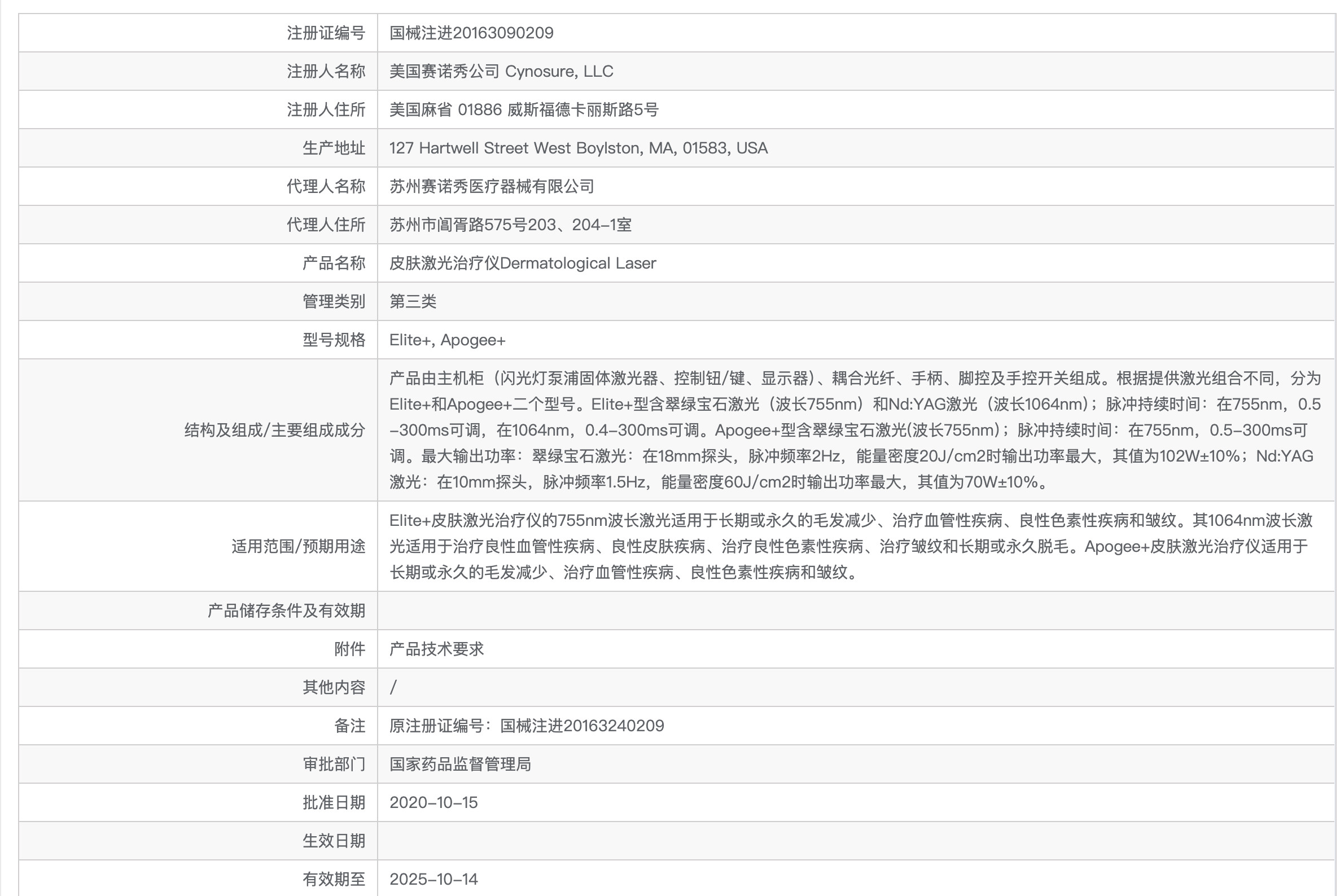The width and height of the screenshot is (1340, 896).
Task: Click the empty 生效日期 value cell
Action: (855, 841)
